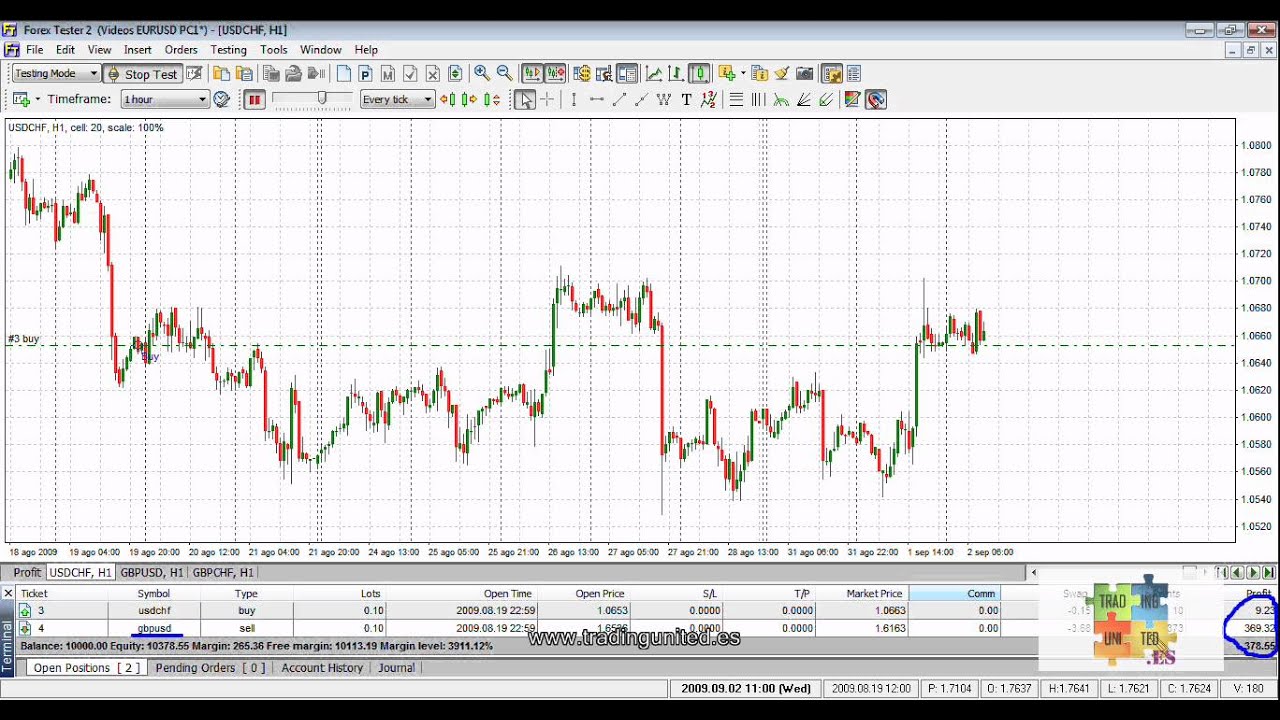
Task: Select the Andrews pitchfork W tool
Action: click(x=663, y=100)
